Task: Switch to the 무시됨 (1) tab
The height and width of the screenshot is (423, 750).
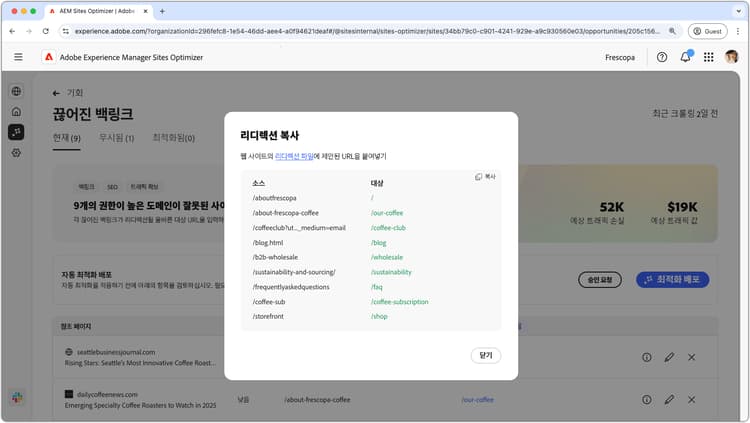Action: [x=116, y=138]
